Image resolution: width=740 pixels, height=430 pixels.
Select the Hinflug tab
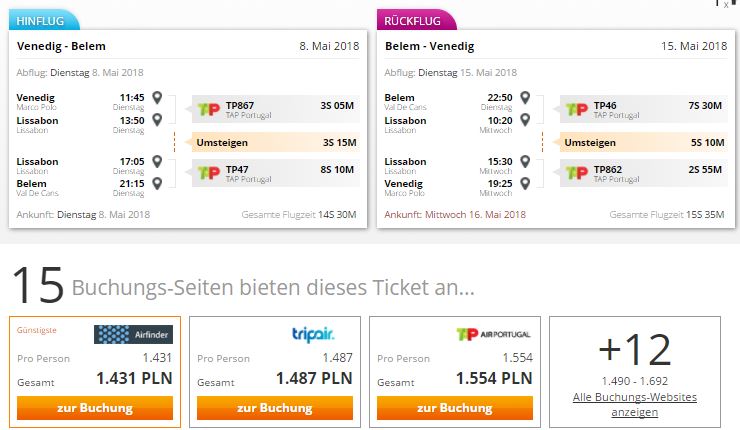coord(44,20)
